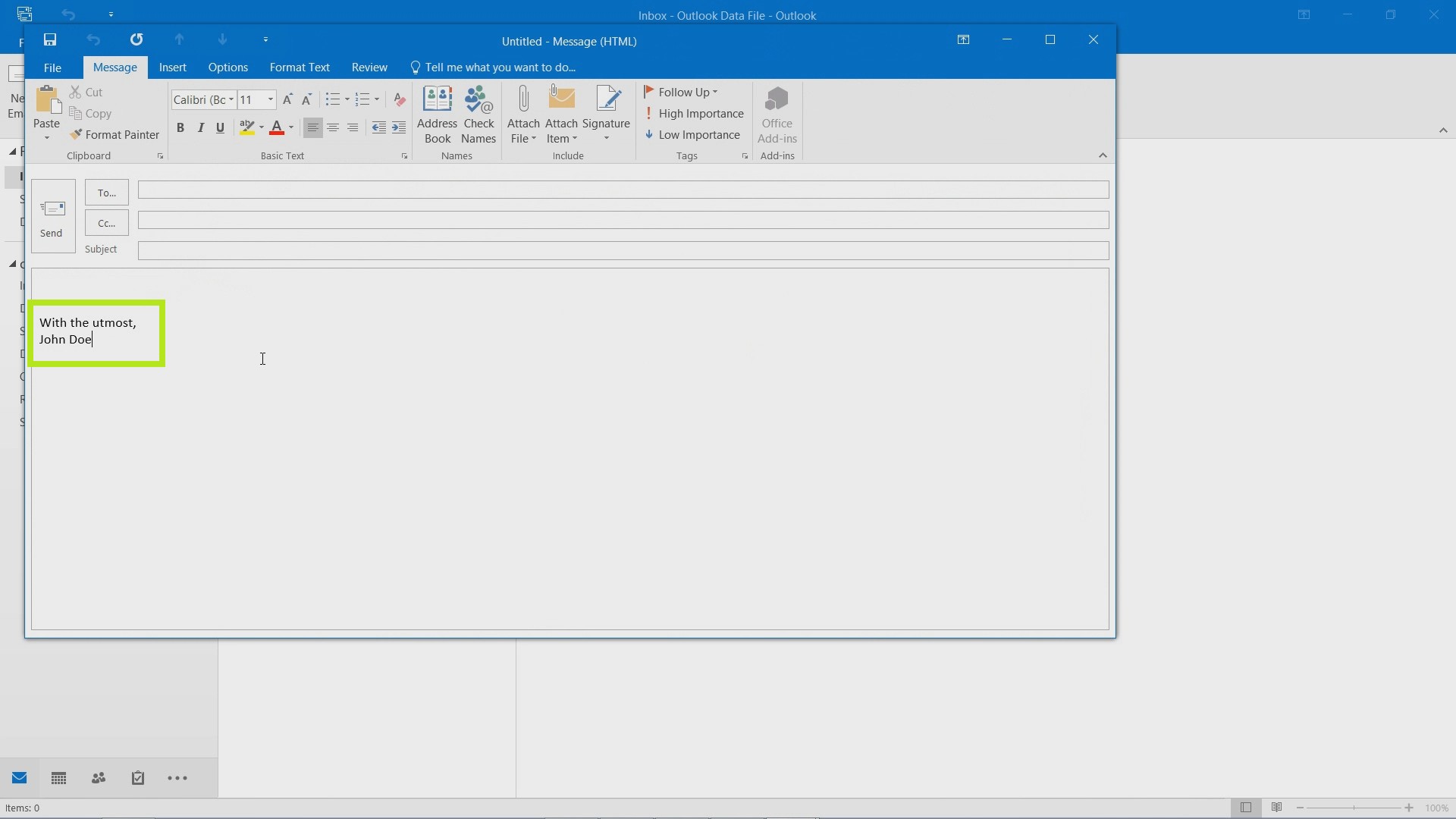Viewport: 1456px width, 819px height.
Task: Select the Insert ribbon tab
Action: 171,67
